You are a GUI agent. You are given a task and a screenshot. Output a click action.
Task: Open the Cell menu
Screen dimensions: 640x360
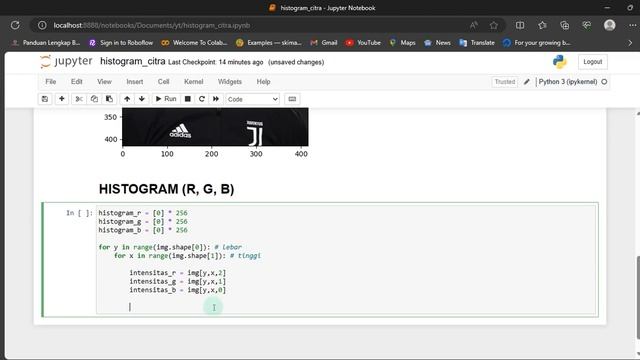tap(163, 82)
